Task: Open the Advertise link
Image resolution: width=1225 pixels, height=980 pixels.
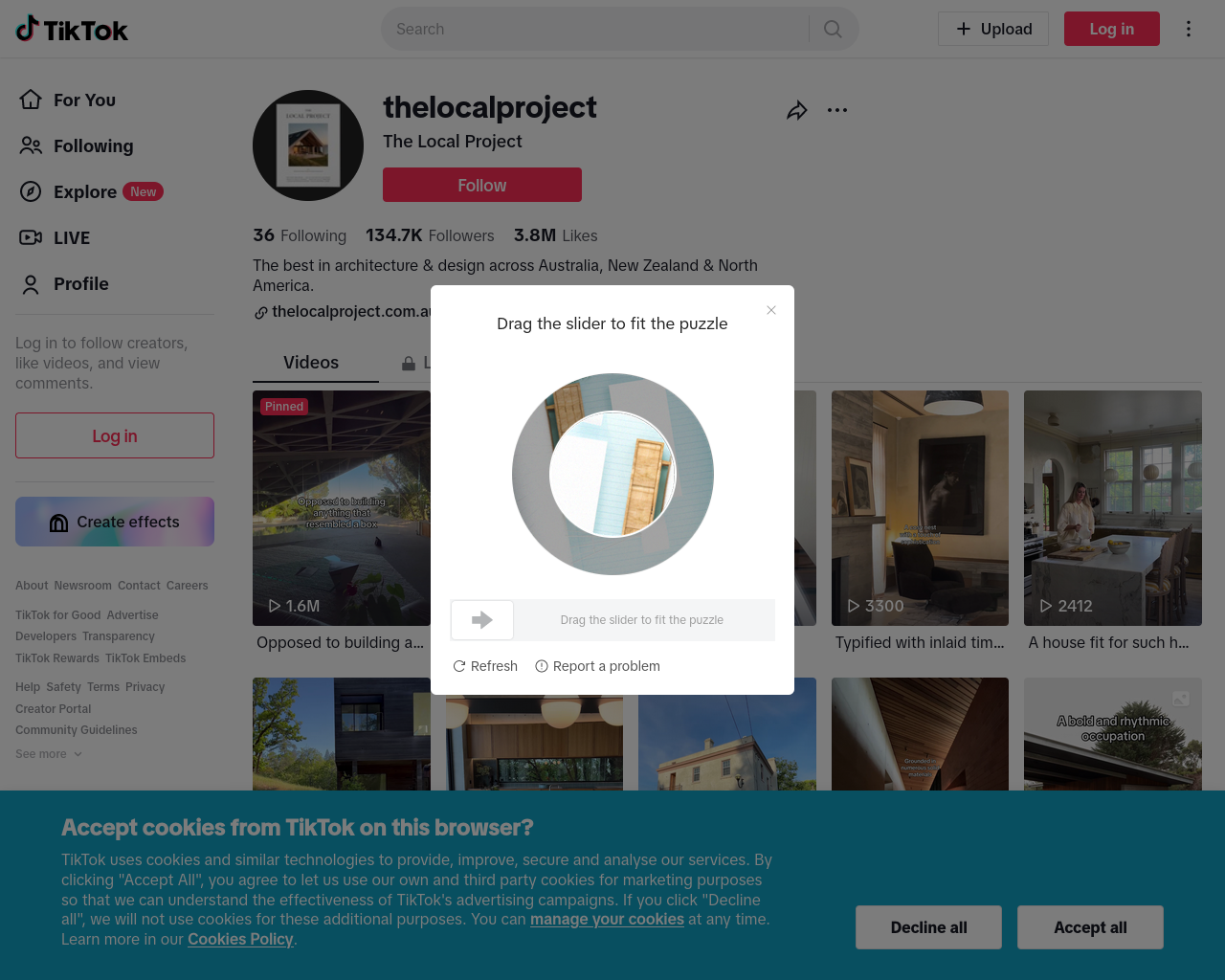Action: (x=133, y=615)
